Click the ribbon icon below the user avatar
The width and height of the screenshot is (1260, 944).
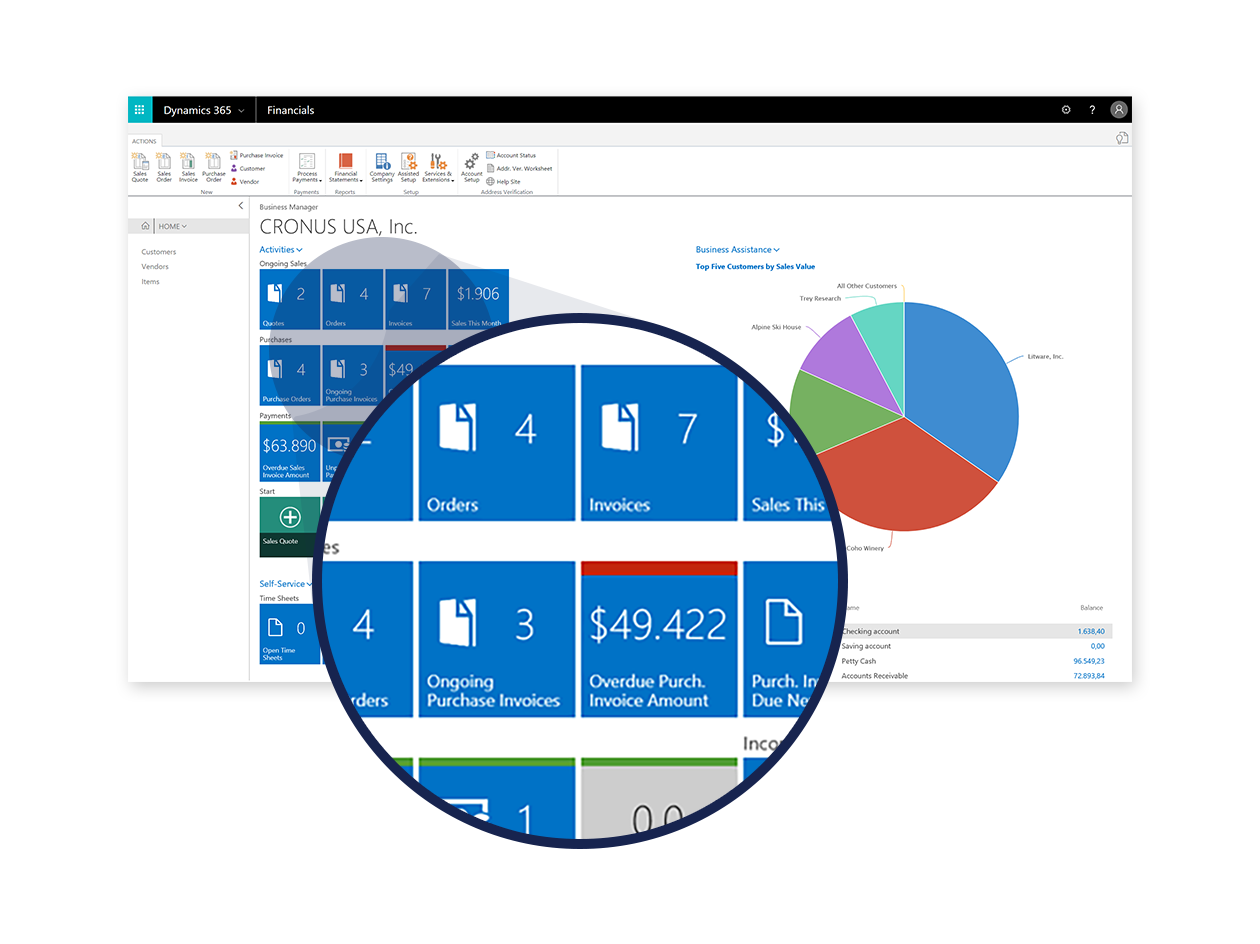[1122, 138]
